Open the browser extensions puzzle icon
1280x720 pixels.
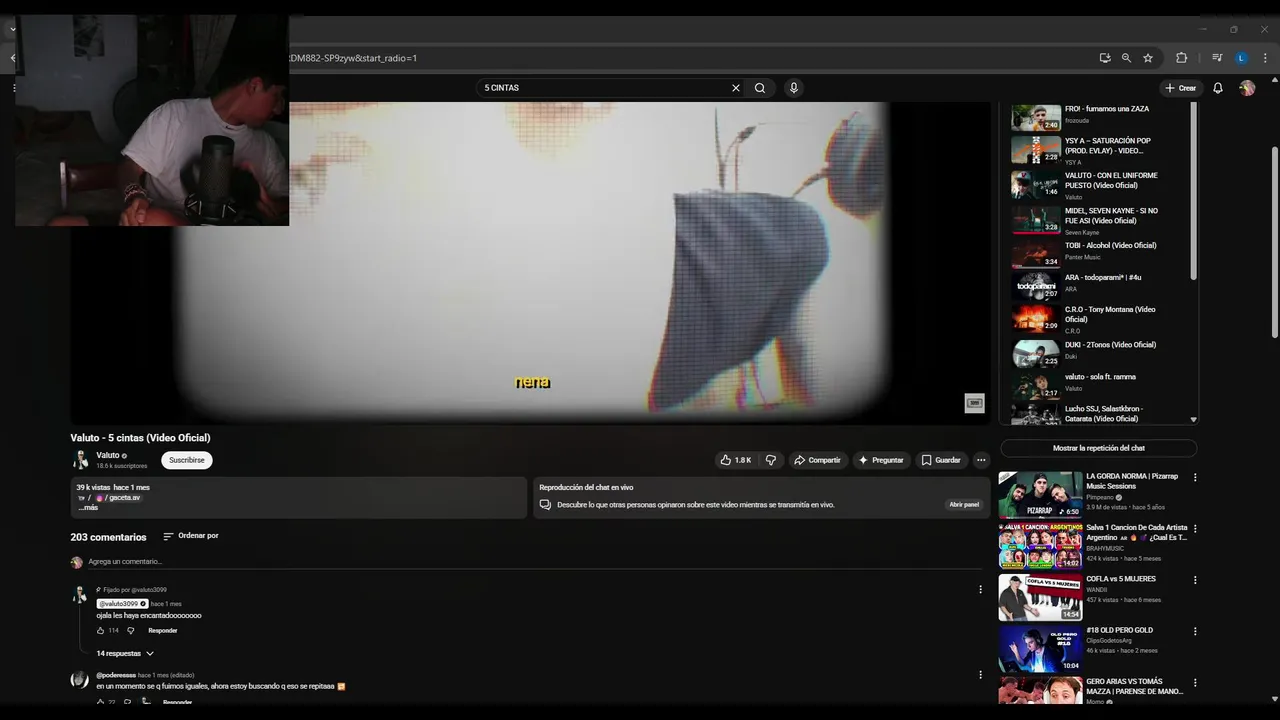tap(1181, 58)
